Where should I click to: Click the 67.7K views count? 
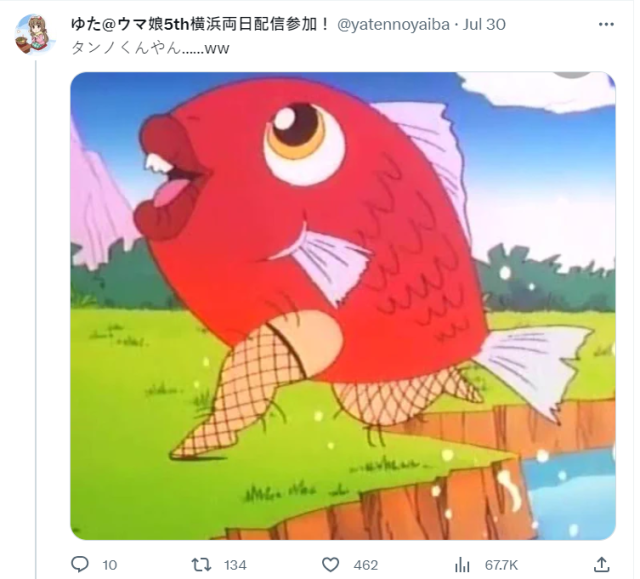(x=501, y=565)
